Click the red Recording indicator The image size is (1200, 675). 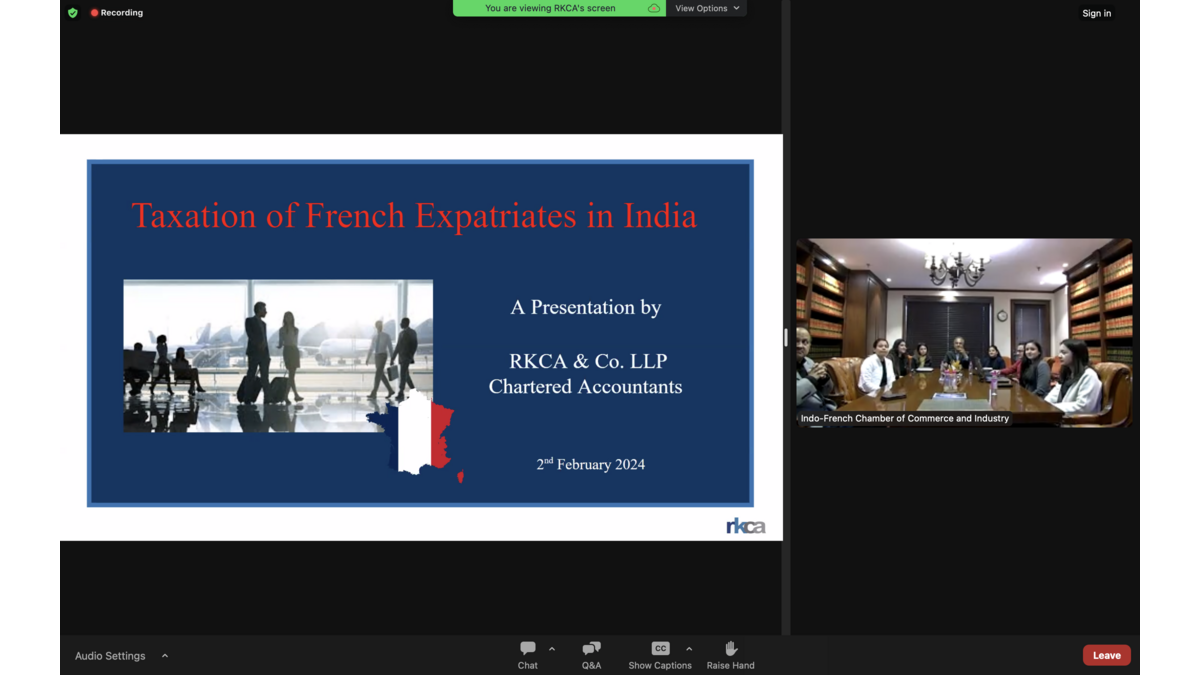click(x=117, y=13)
